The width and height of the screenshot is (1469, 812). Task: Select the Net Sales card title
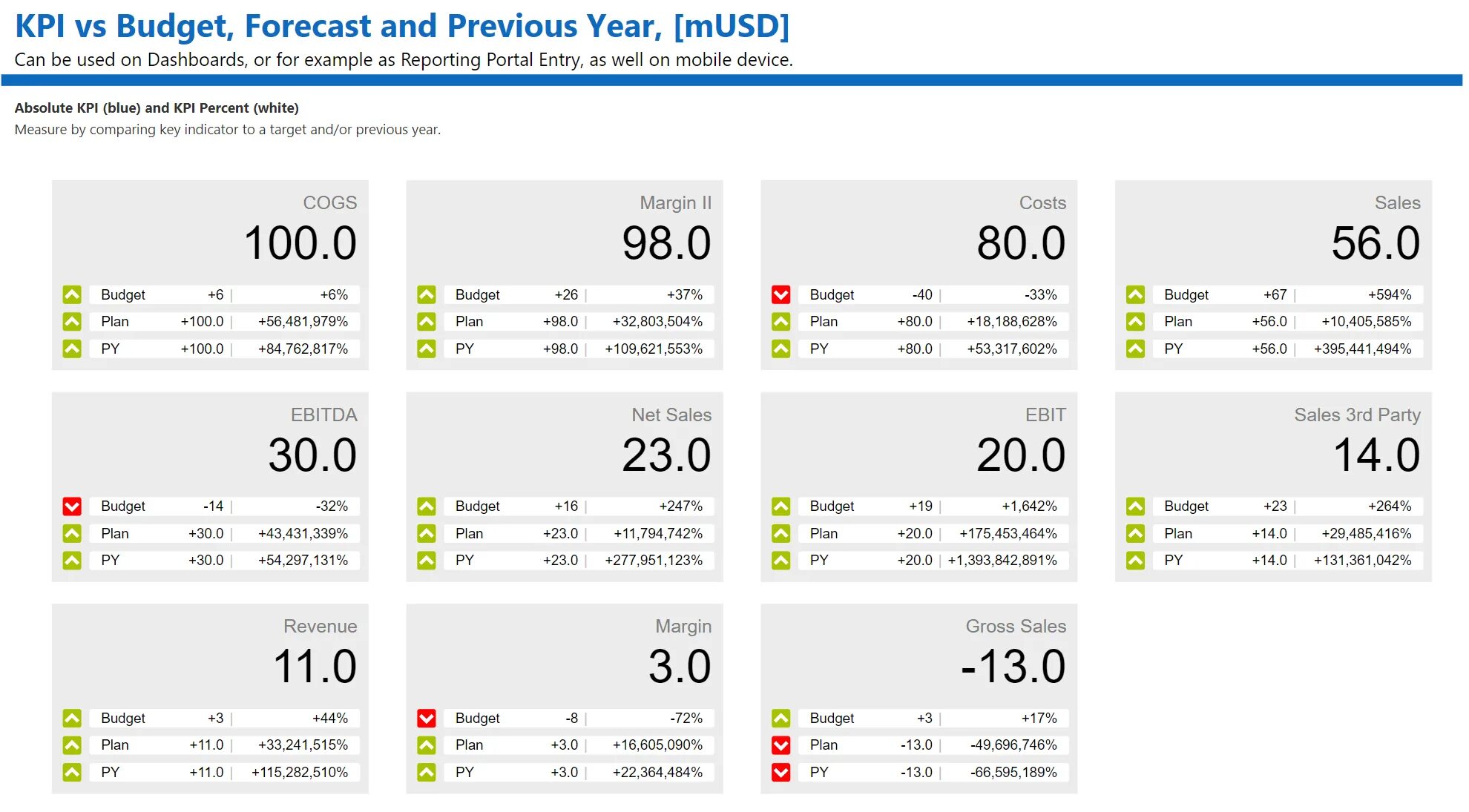tap(671, 415)
